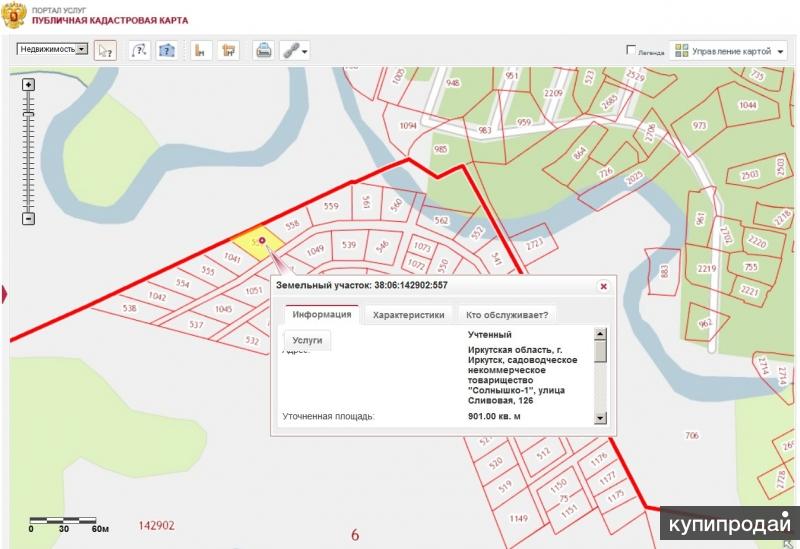Select parcel 1045 on the map
The height and width of the screenshot is (549, 800).
[223, 309]
